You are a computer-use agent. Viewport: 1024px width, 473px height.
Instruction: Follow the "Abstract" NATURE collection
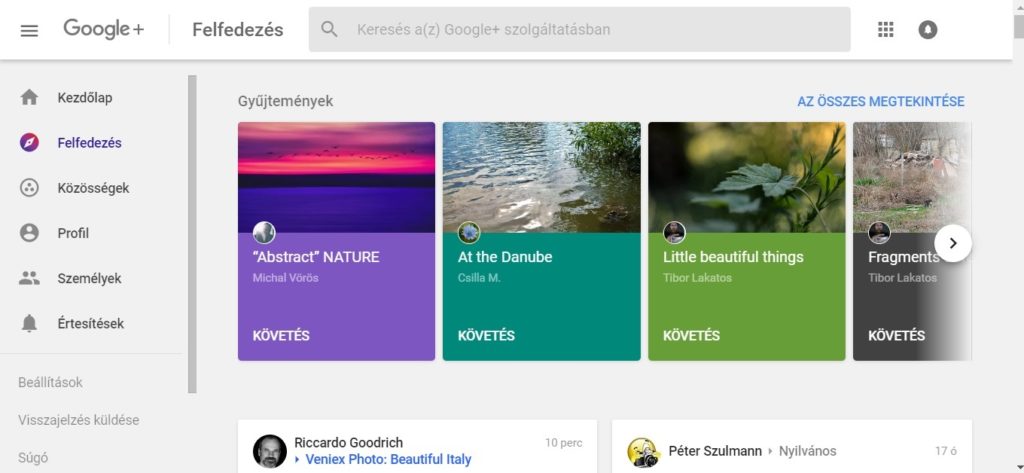click(x=281, y=336)
